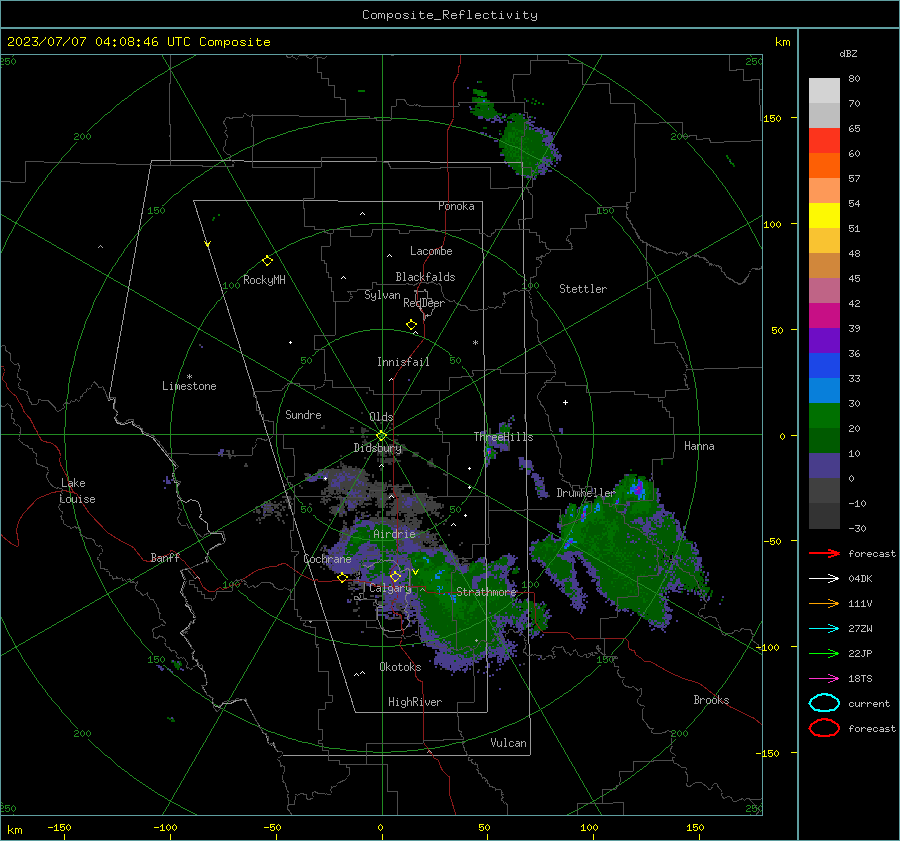Click the Okotoks city label
This screenshot has height=841, width=900.
[400, 667]
